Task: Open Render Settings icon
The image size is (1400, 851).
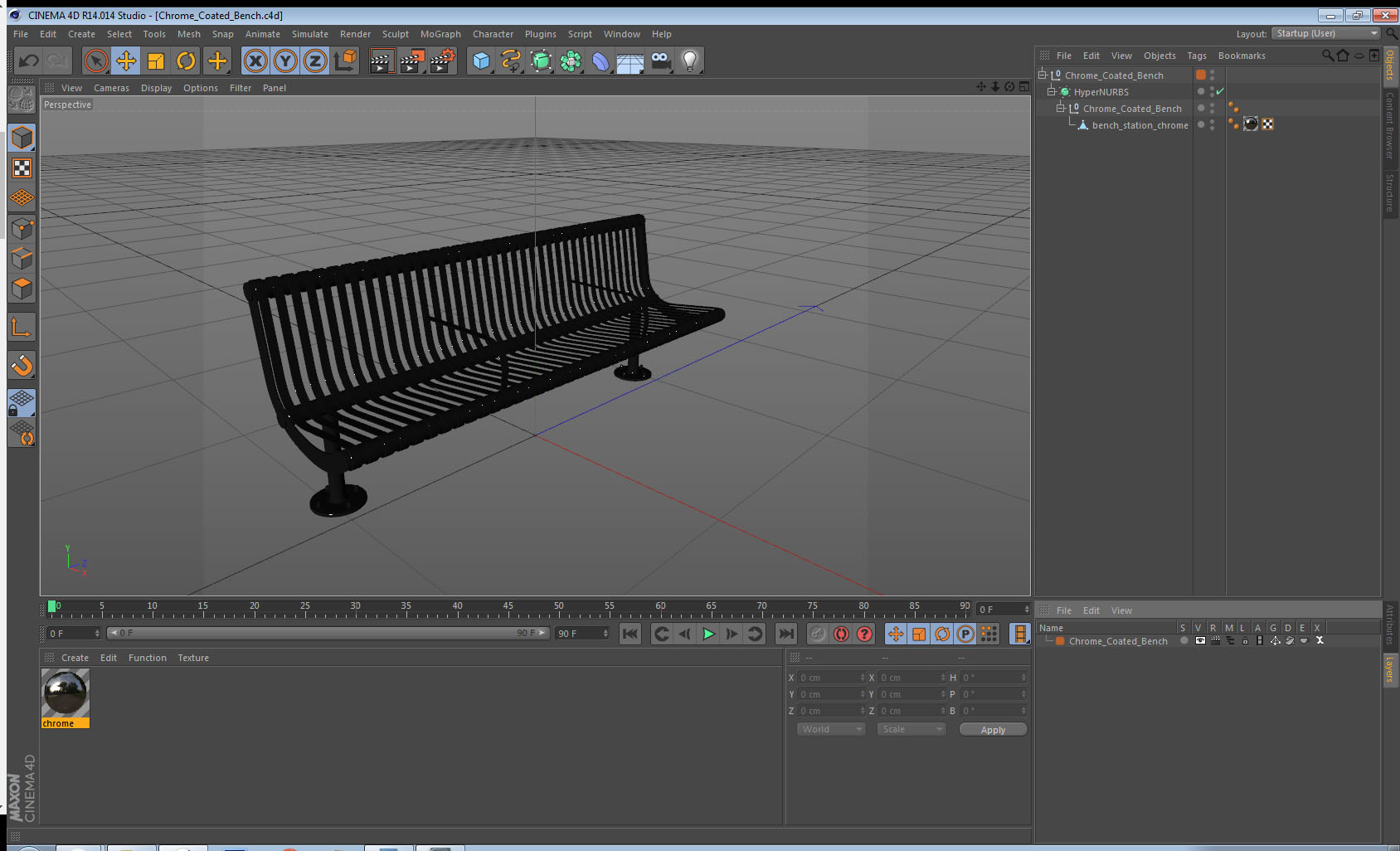Action: tap(442, 61)
